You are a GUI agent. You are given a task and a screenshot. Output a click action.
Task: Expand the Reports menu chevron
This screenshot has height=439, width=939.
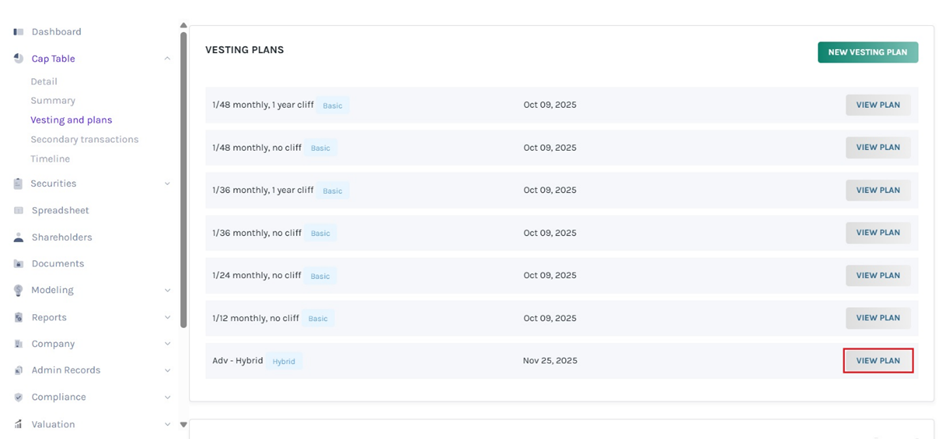click(x=167, y=318)
